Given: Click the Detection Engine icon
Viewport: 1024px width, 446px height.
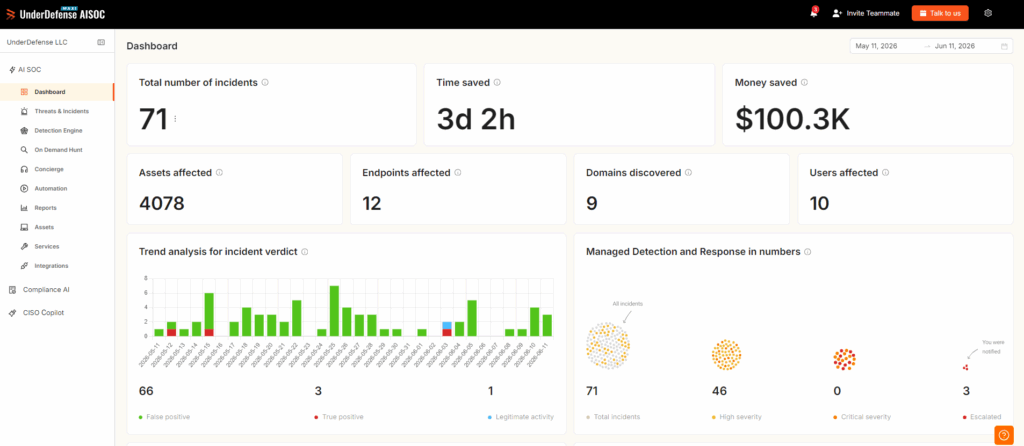Looking at the screenshot, I should pyautogui.click(x=24, y=131).
